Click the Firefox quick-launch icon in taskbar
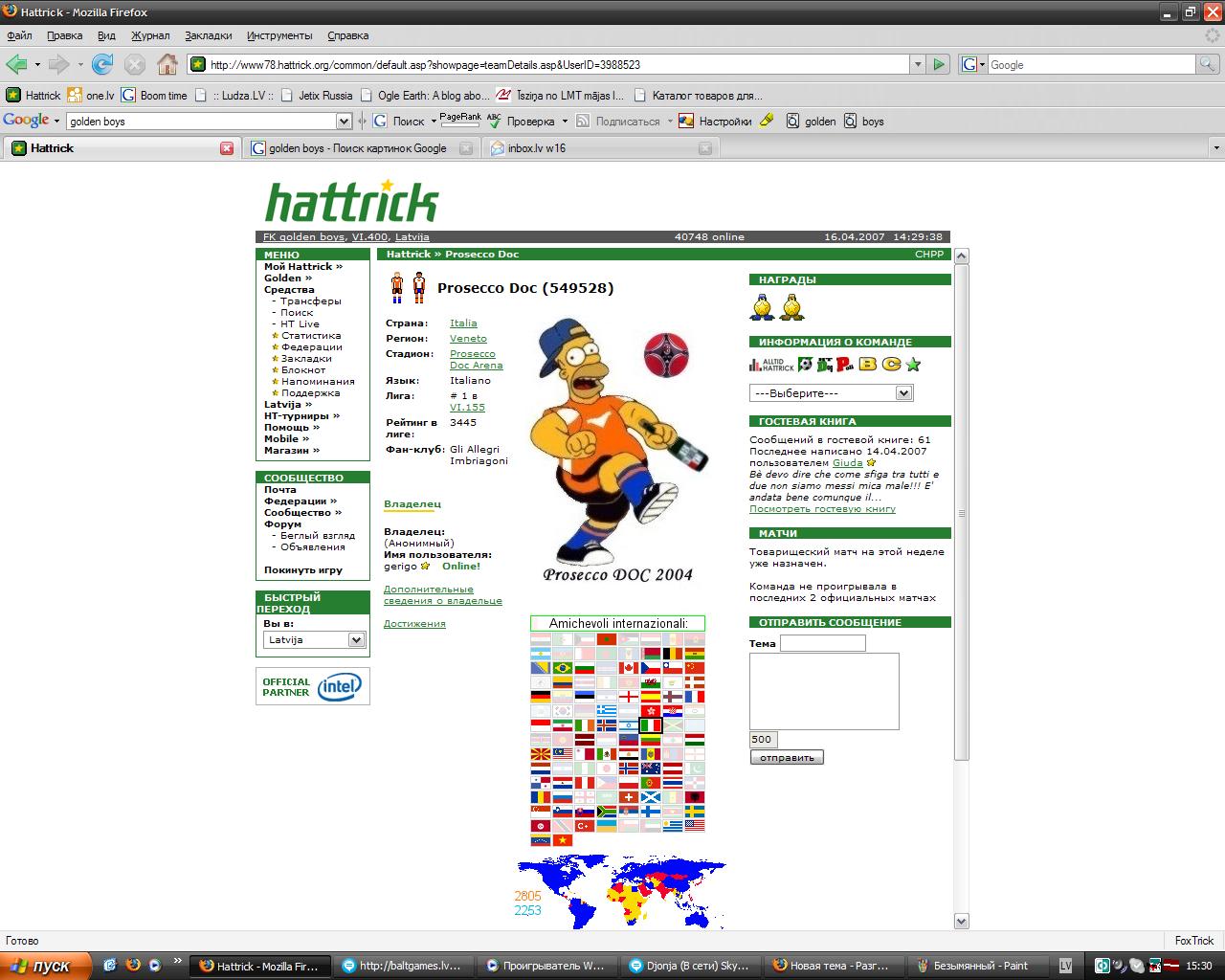Screen dimensions: 1225x980 click(132, 966)
